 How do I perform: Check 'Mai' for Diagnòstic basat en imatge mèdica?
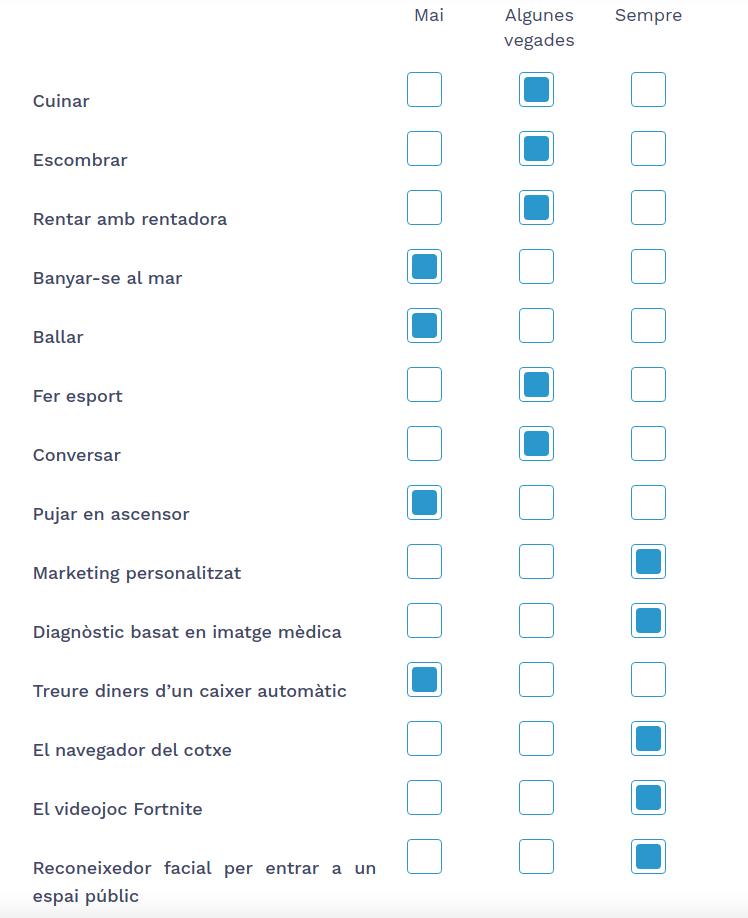(424, 621)
